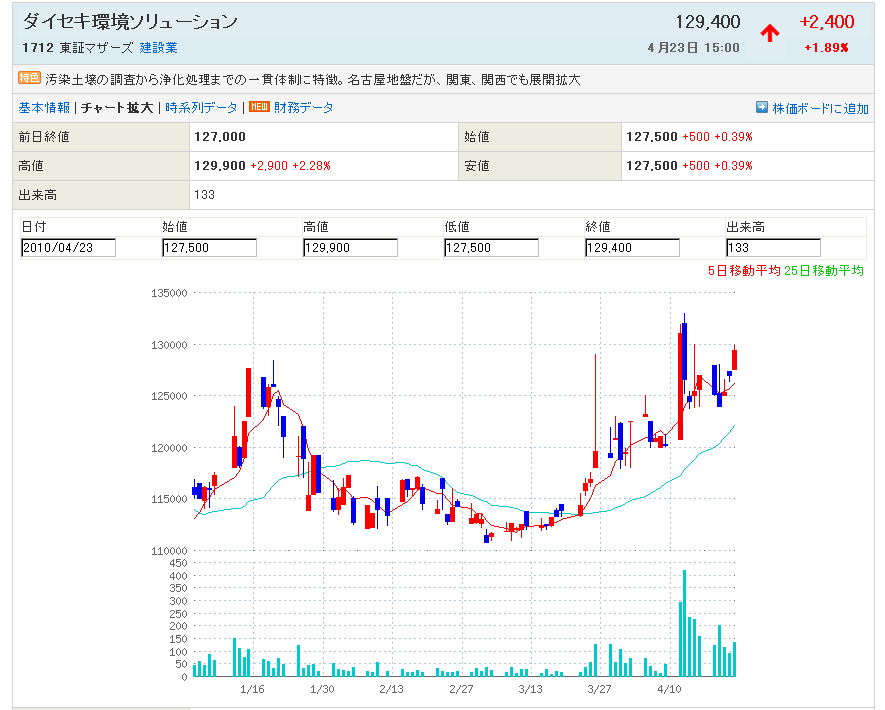Open the 財務データ link
The image size is (885, 710).
[x=304, y=107]
